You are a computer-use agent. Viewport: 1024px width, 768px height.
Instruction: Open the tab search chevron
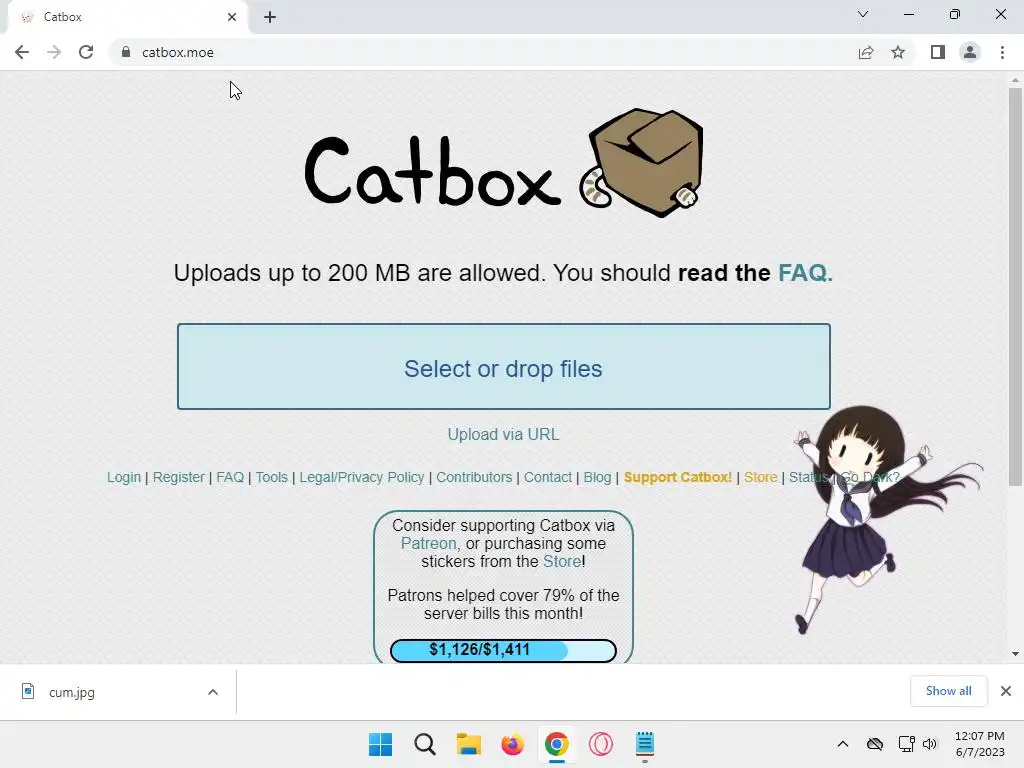(x=863, y=14)
